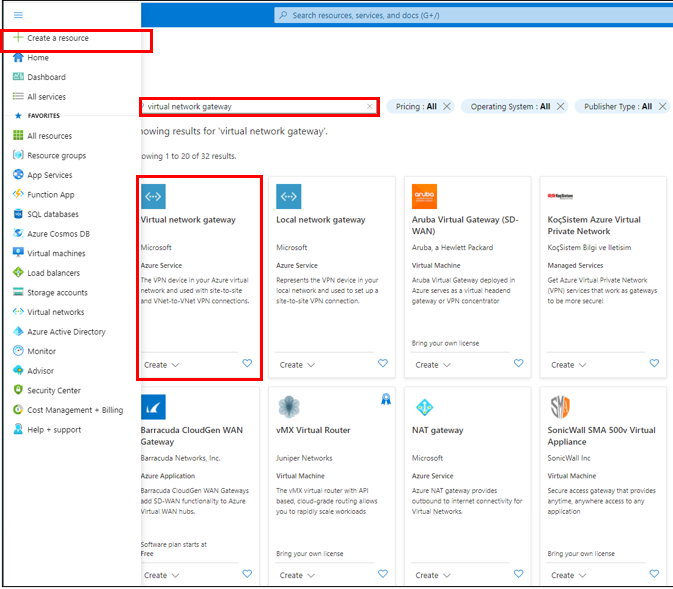Favorite the Barracuda CloudGen WAN Gateway offer
This screenshot has width=673, height=589.
247,574
